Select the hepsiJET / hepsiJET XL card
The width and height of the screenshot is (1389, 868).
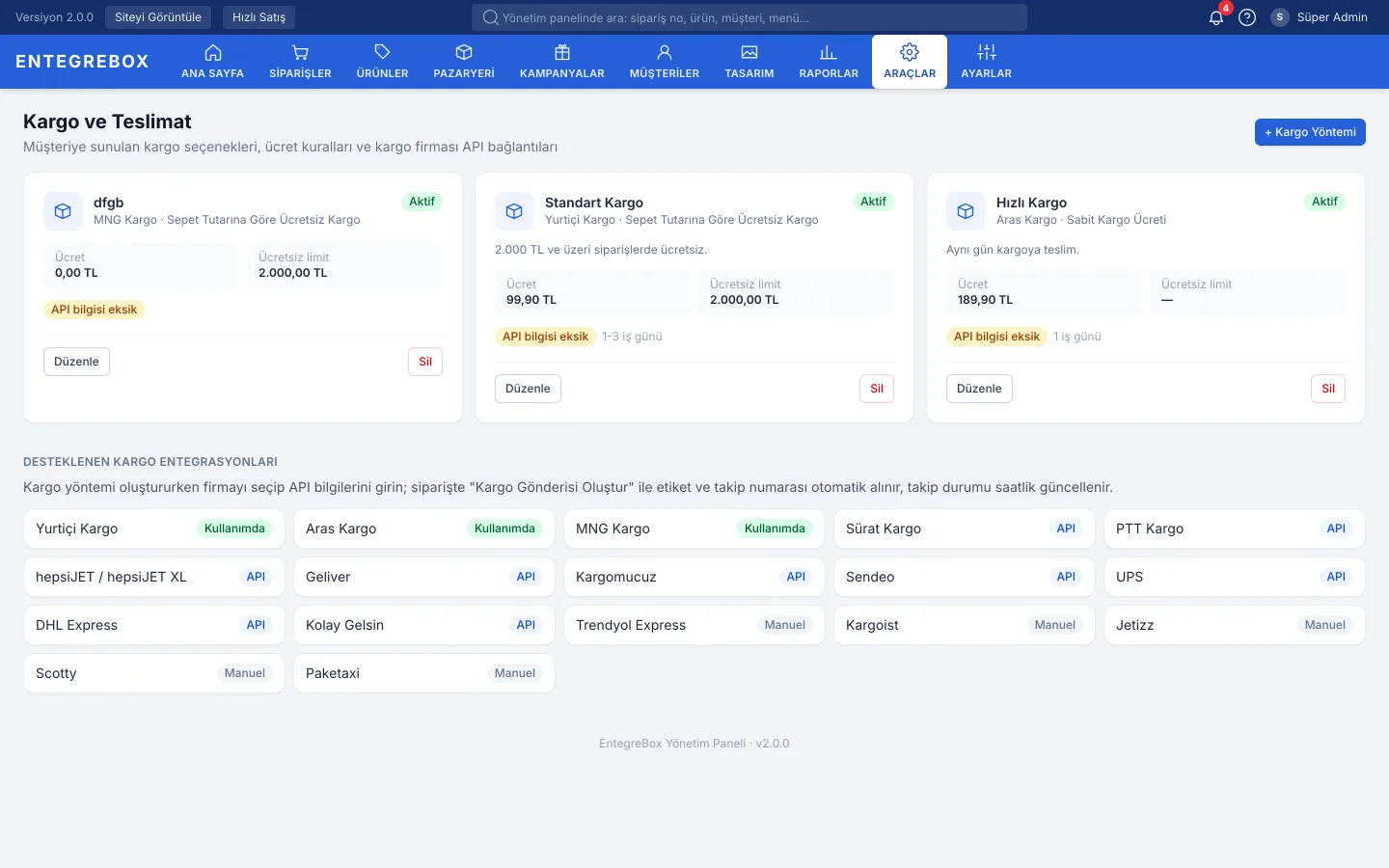coord(154,577)
